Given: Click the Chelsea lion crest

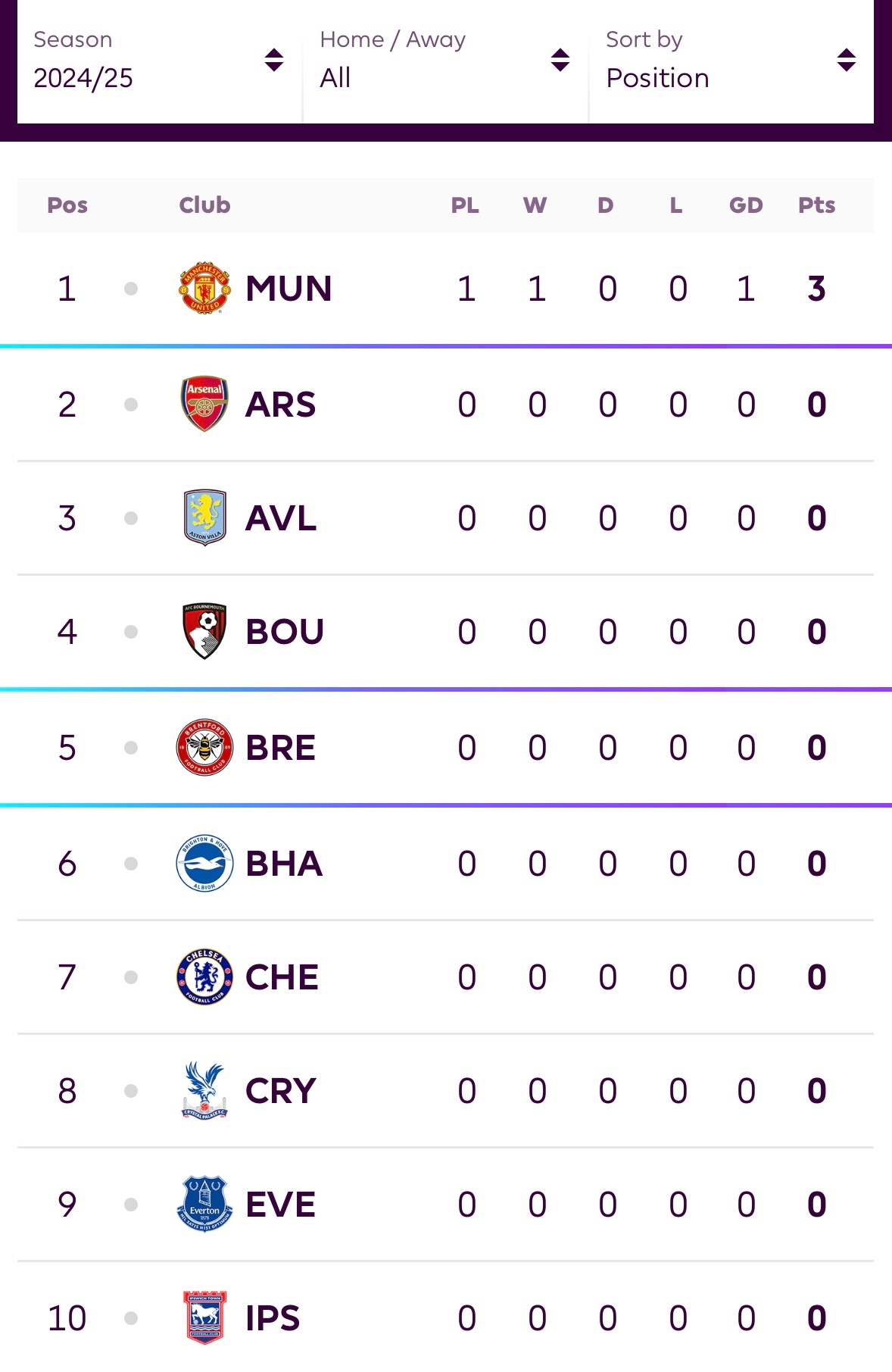Looking at the screenshot, I should point(204,977).
